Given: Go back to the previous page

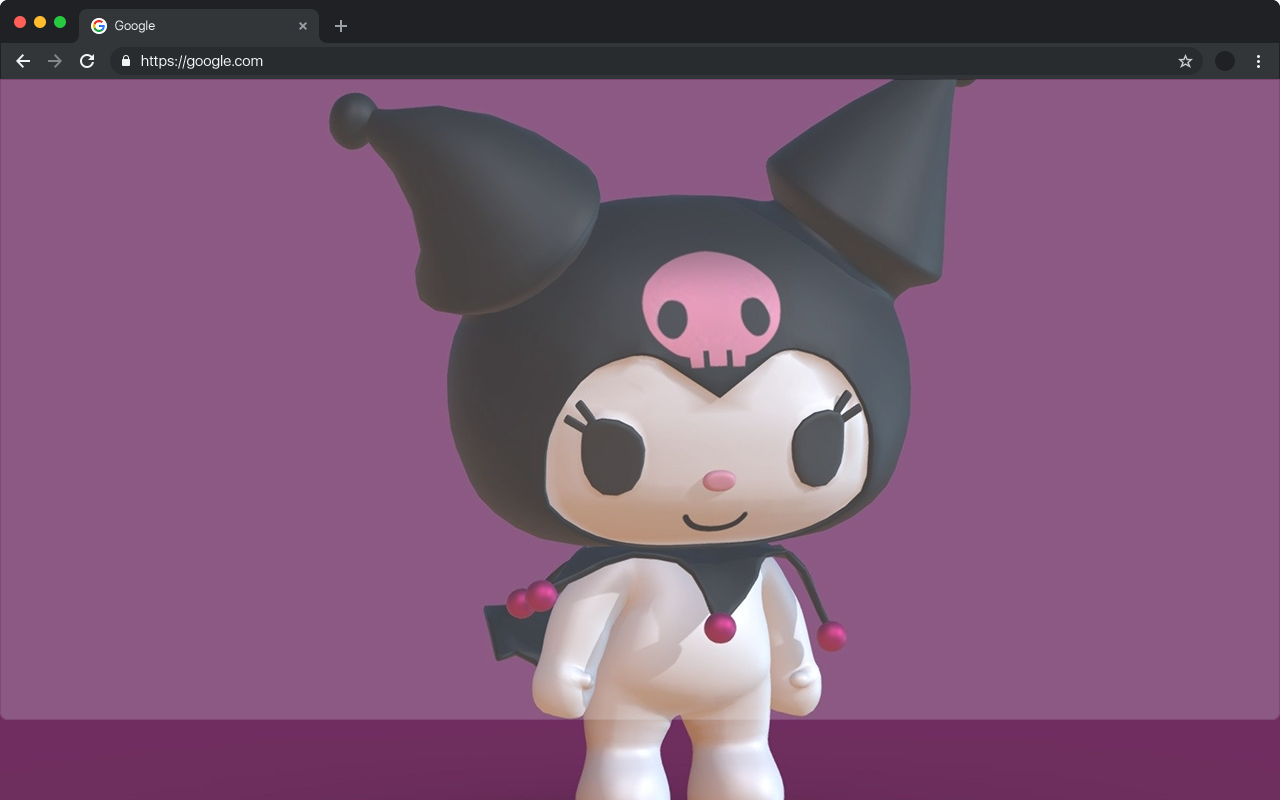Looking at the screenshot, I should [23, 61].
